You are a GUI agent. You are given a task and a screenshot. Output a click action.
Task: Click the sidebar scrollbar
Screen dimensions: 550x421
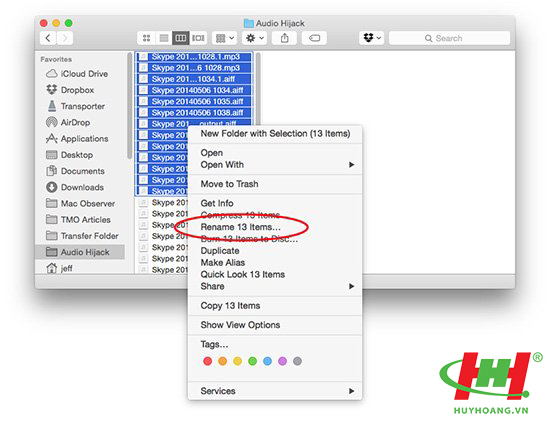click(129, 105)
